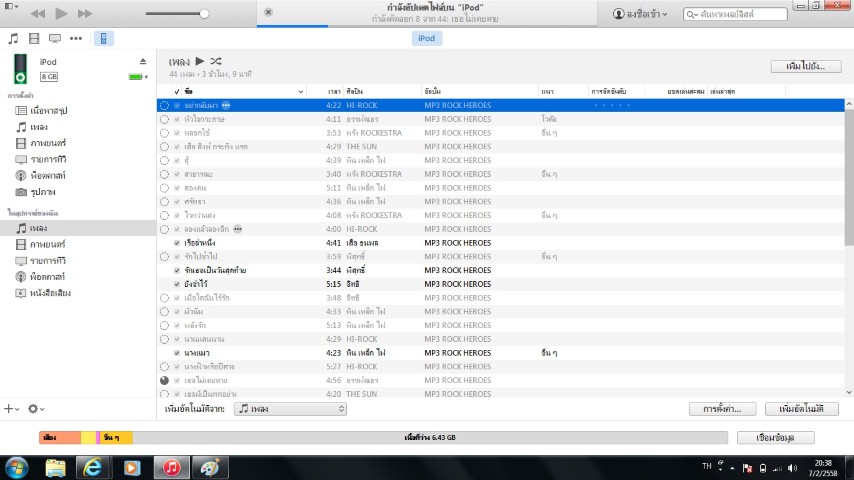Open the Music library icon in the toolbar
This screenshot has width=854, height=480.
tap(13, 38)
